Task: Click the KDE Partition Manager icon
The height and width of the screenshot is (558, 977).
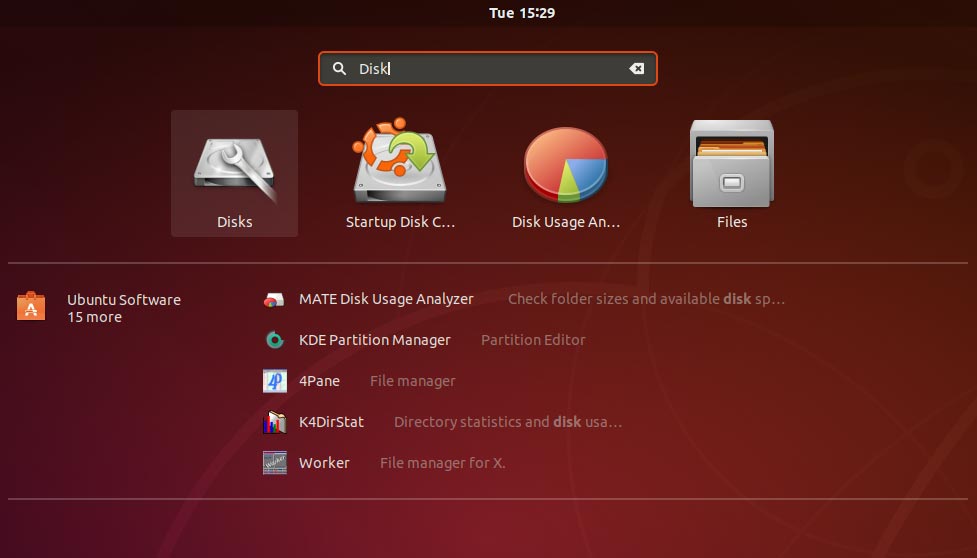Action: point(275,340)
